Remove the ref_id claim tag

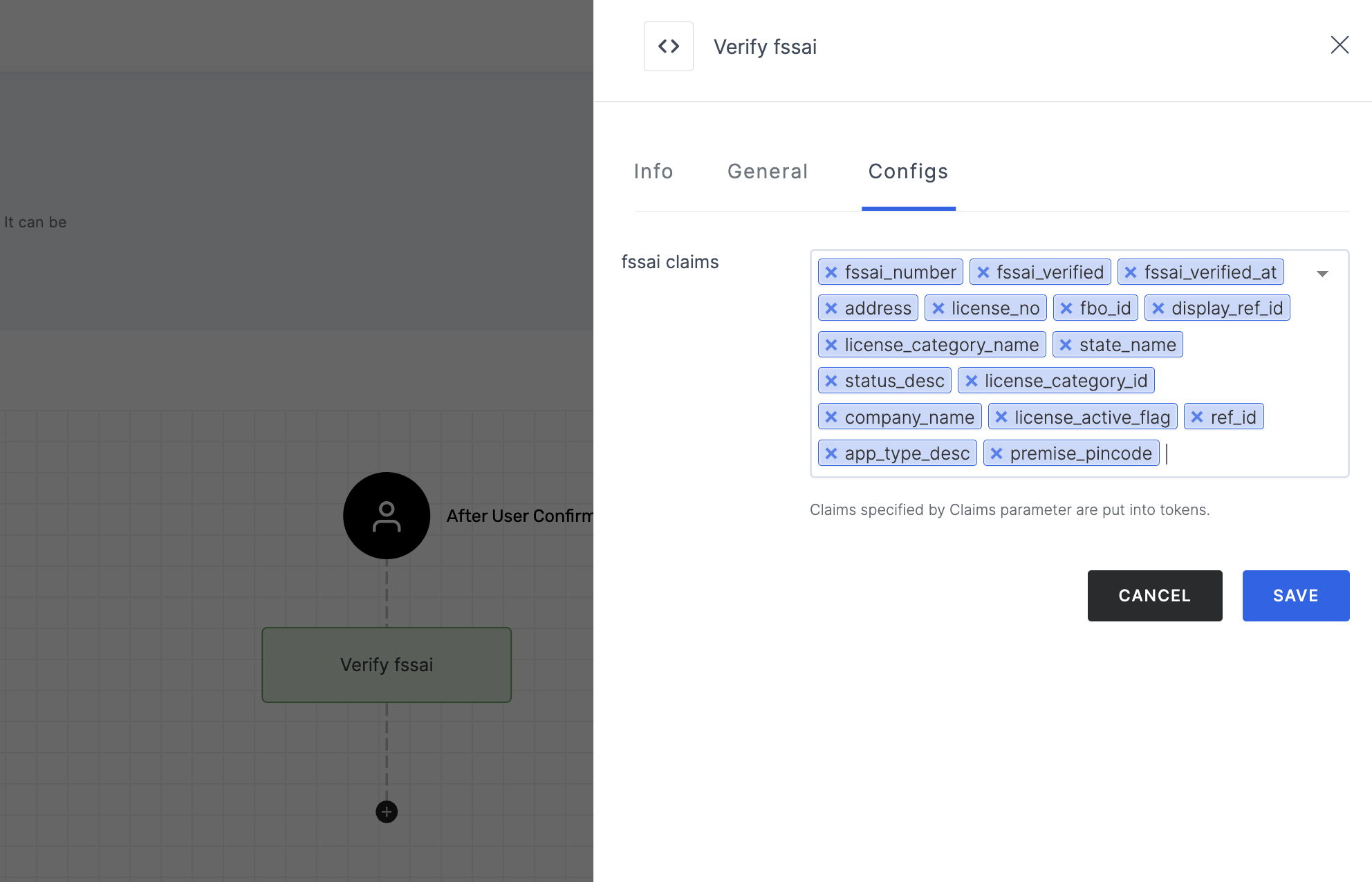1197,417
